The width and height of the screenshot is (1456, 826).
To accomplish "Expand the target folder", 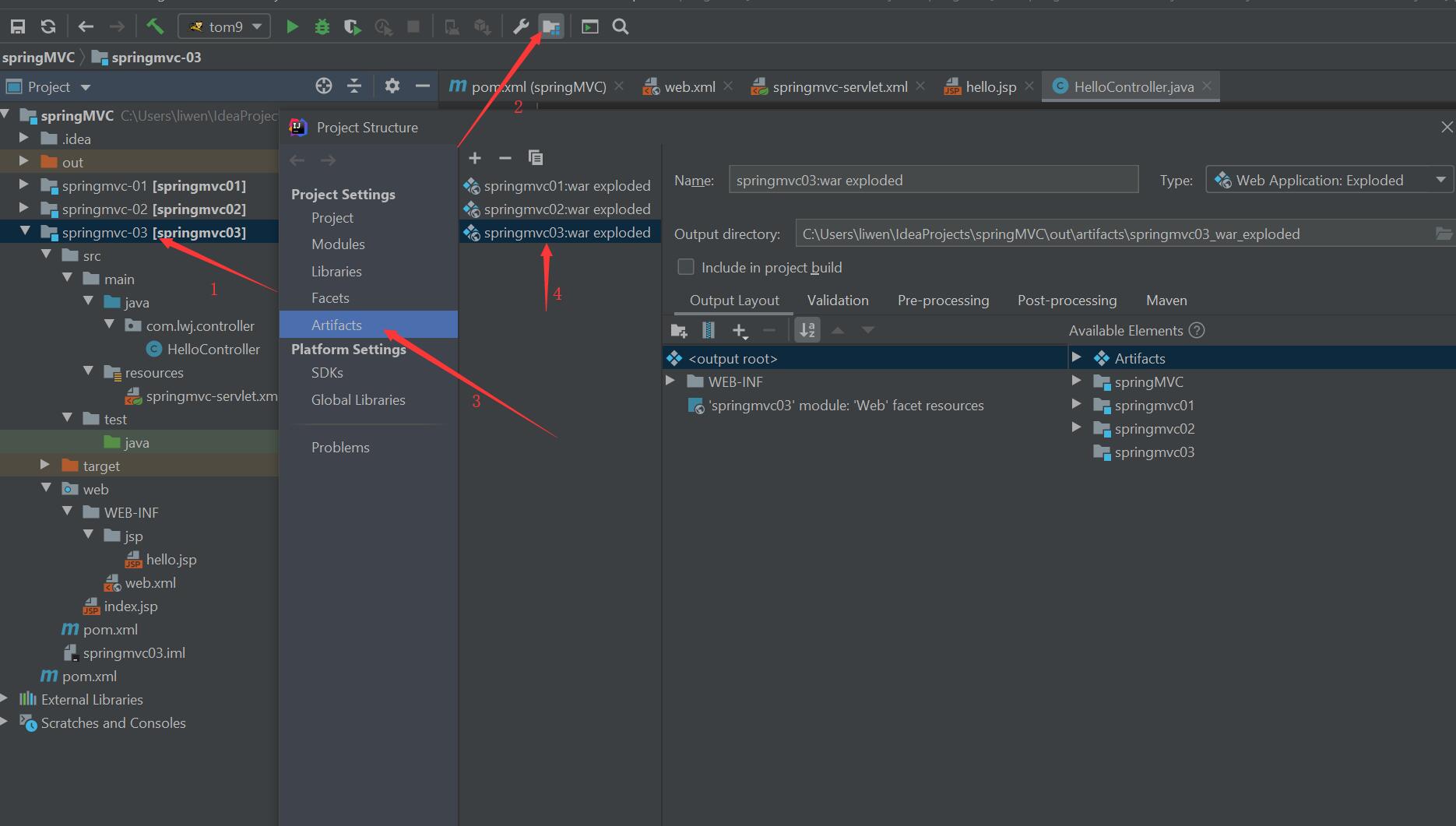I will (x=45, y=466).
